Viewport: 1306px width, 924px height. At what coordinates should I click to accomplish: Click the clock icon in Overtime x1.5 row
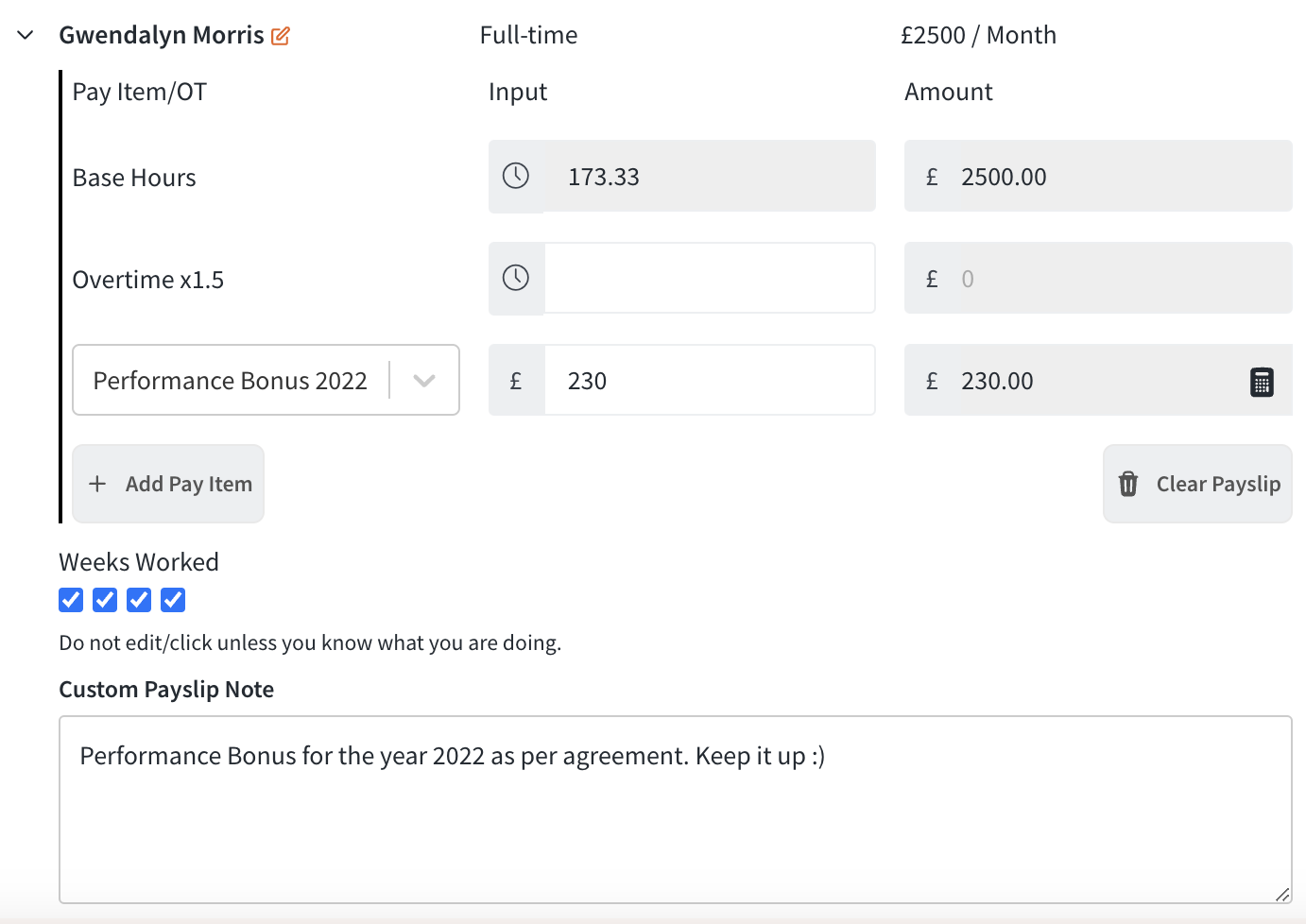click(516, 278)
